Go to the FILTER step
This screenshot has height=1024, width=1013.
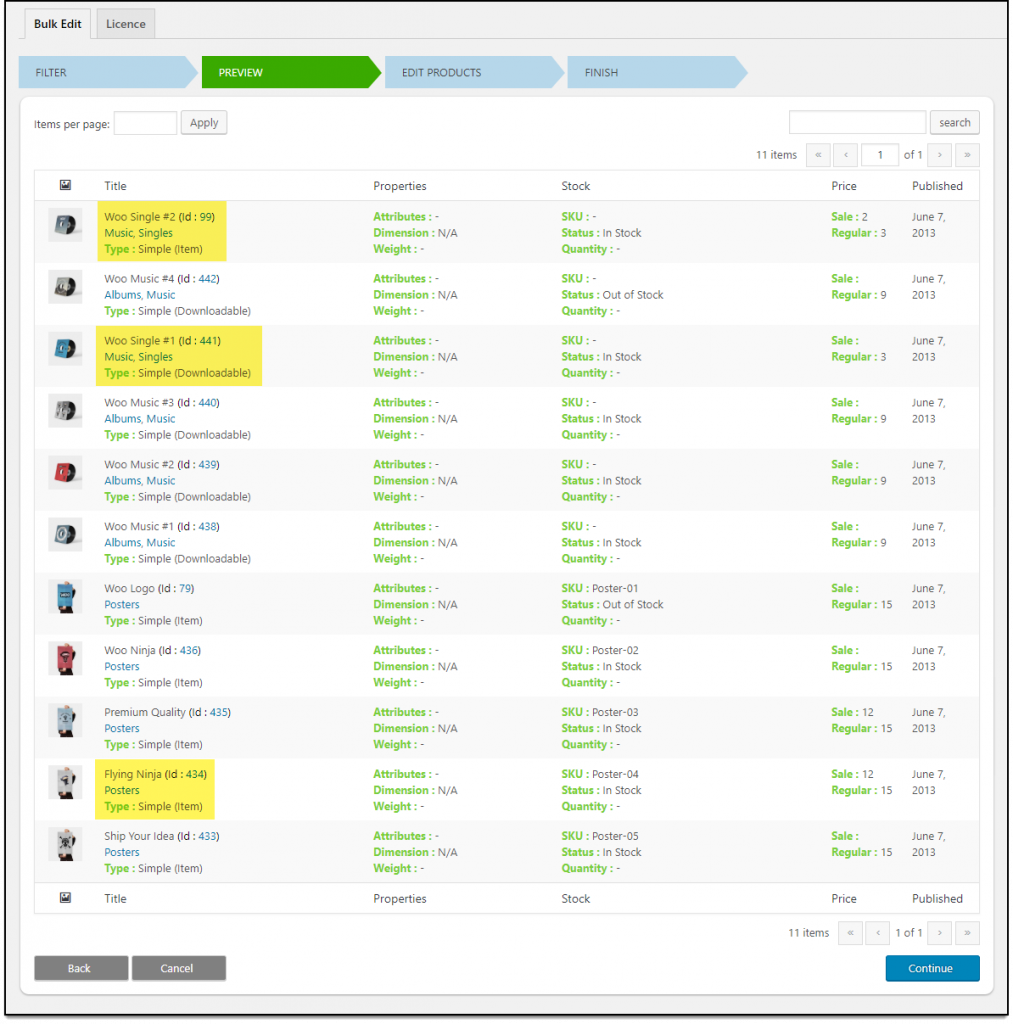(100, 73)
